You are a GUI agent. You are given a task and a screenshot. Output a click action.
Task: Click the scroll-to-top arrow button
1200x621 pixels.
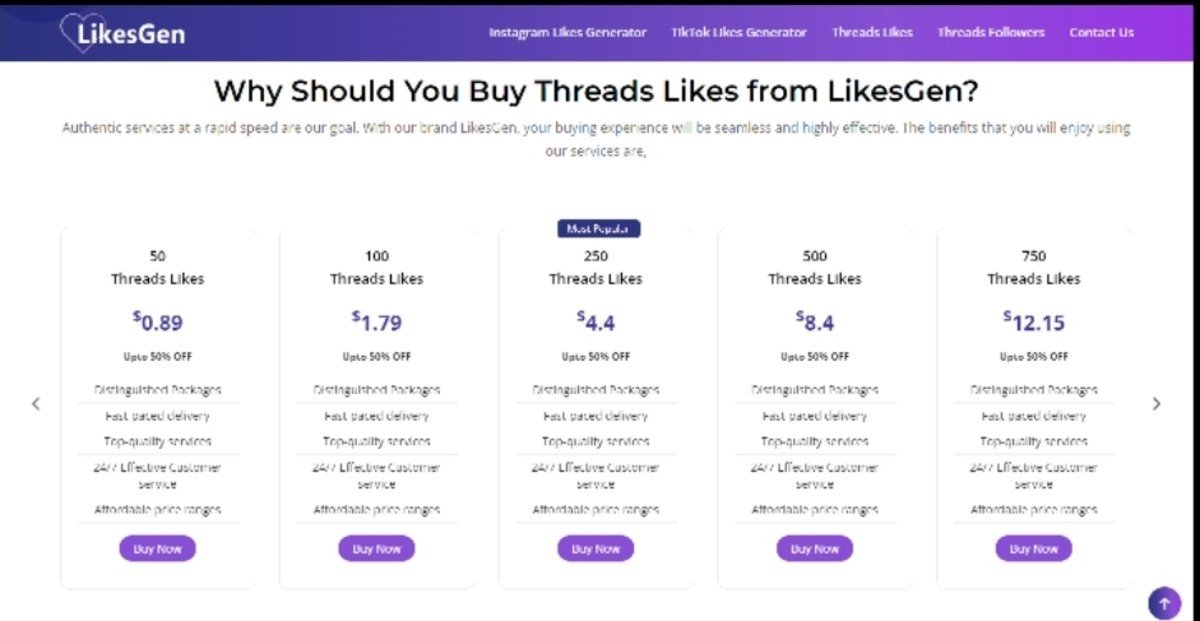pyautogui.click(x=1164, y=603)
